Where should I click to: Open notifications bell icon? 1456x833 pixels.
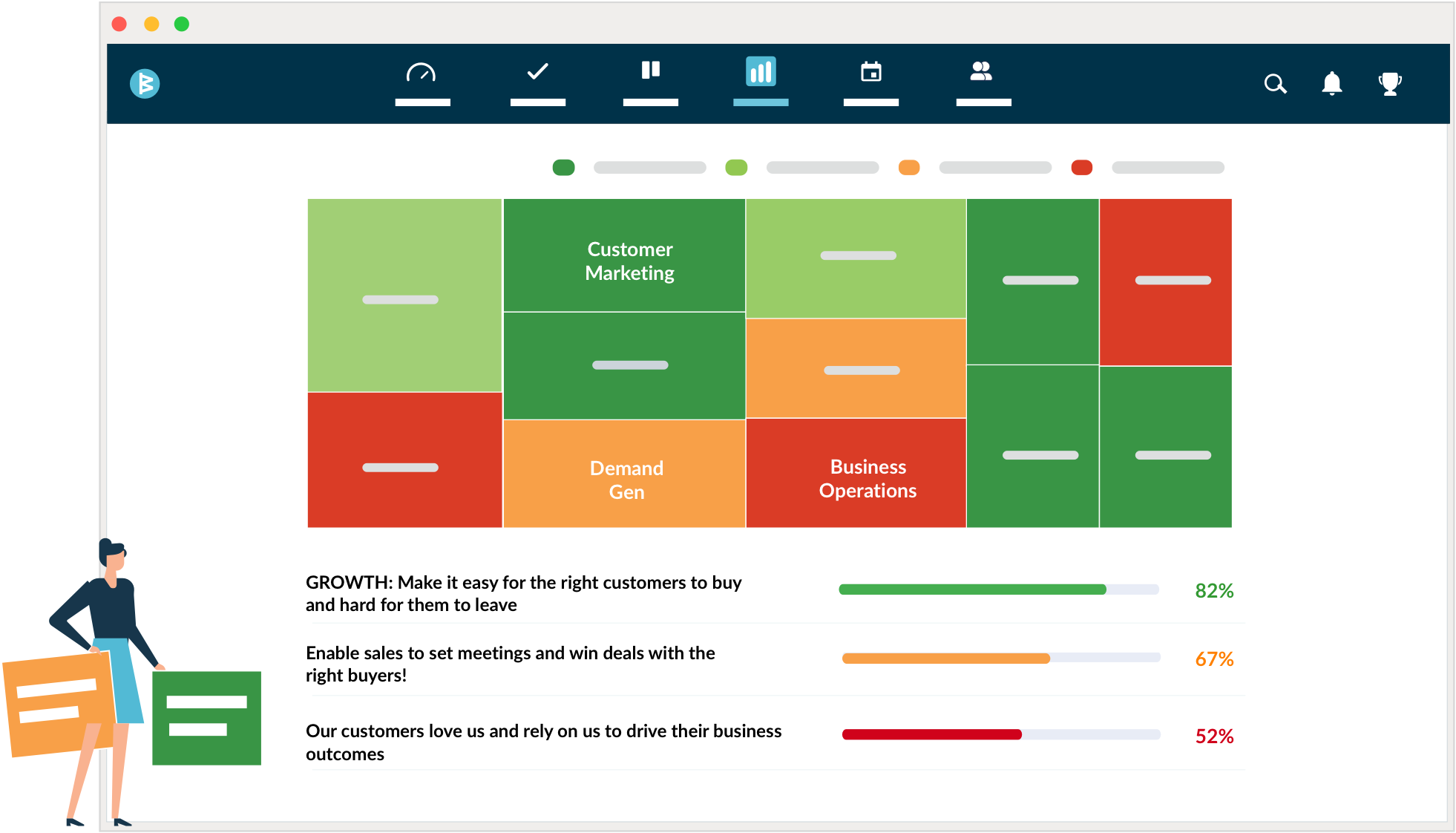[x=1332, y=83]
